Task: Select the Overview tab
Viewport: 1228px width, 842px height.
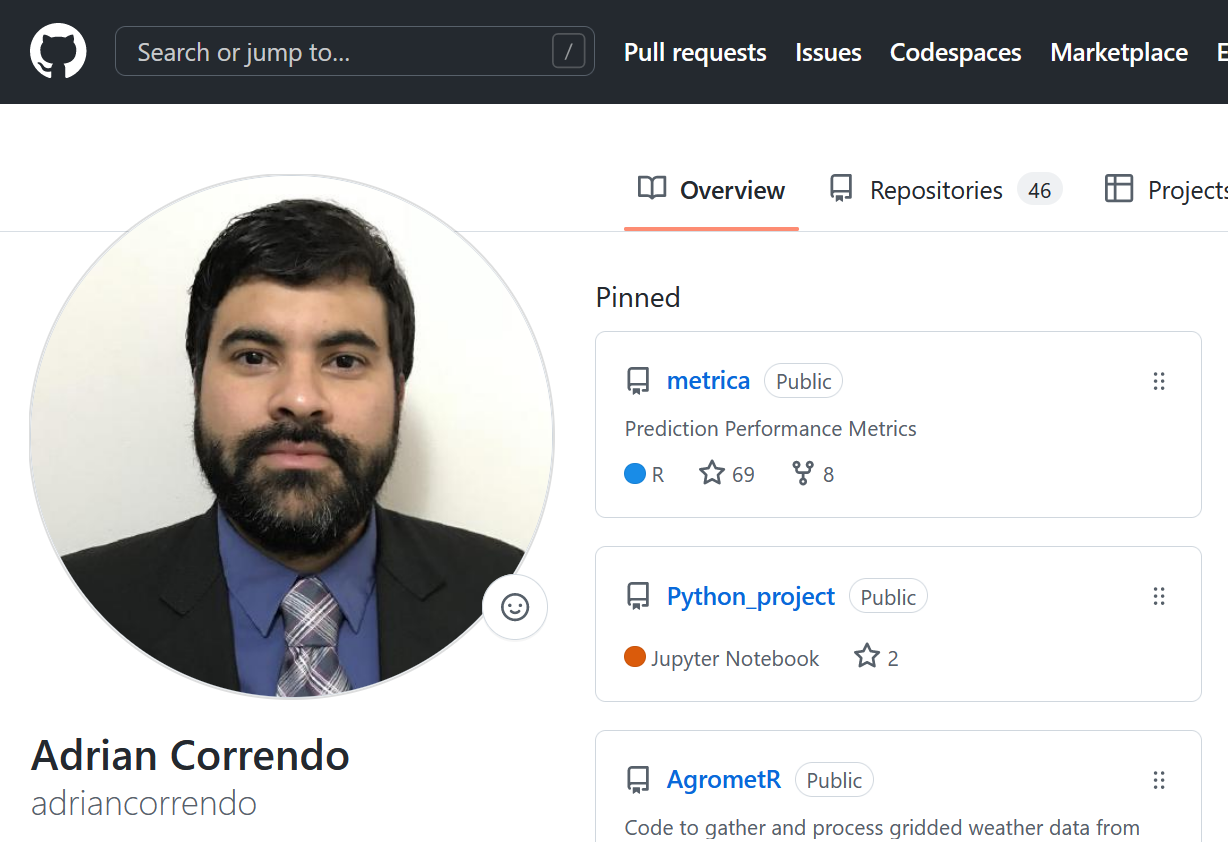Action: click(x=711, y=190)
